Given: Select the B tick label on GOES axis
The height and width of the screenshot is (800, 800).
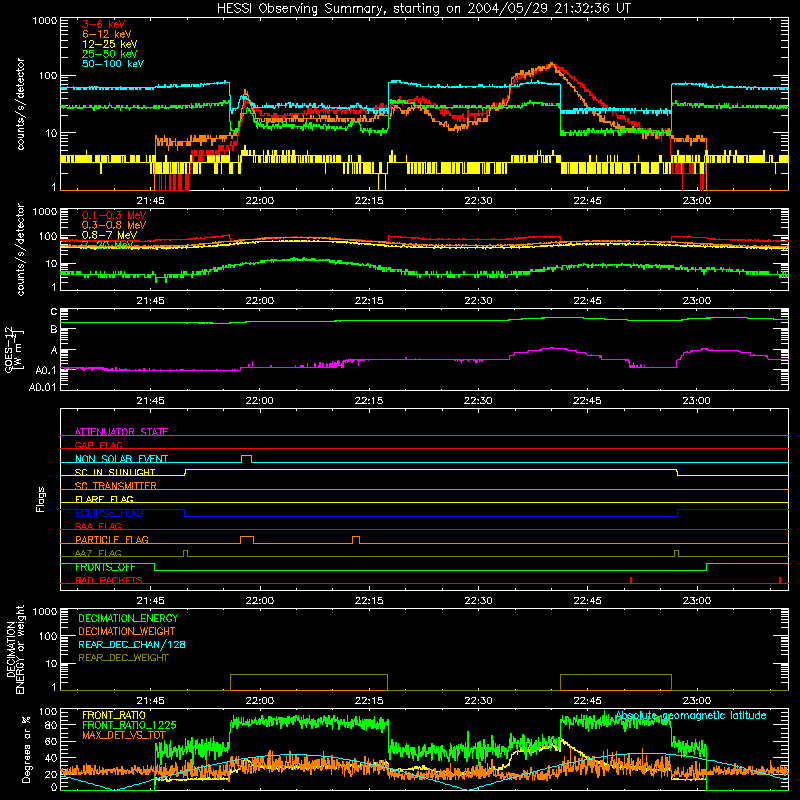Looking at the screenshot, I should (54, 330).
